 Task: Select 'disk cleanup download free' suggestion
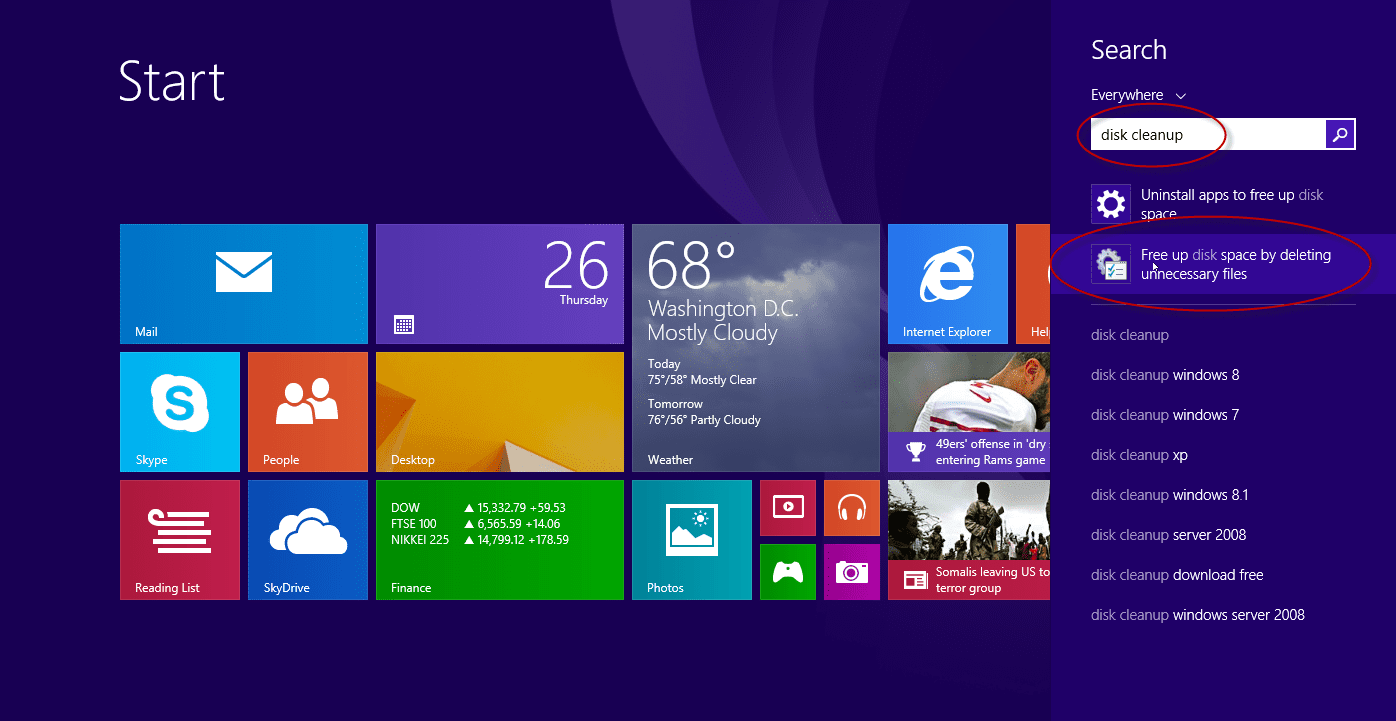coord(1177,575)
